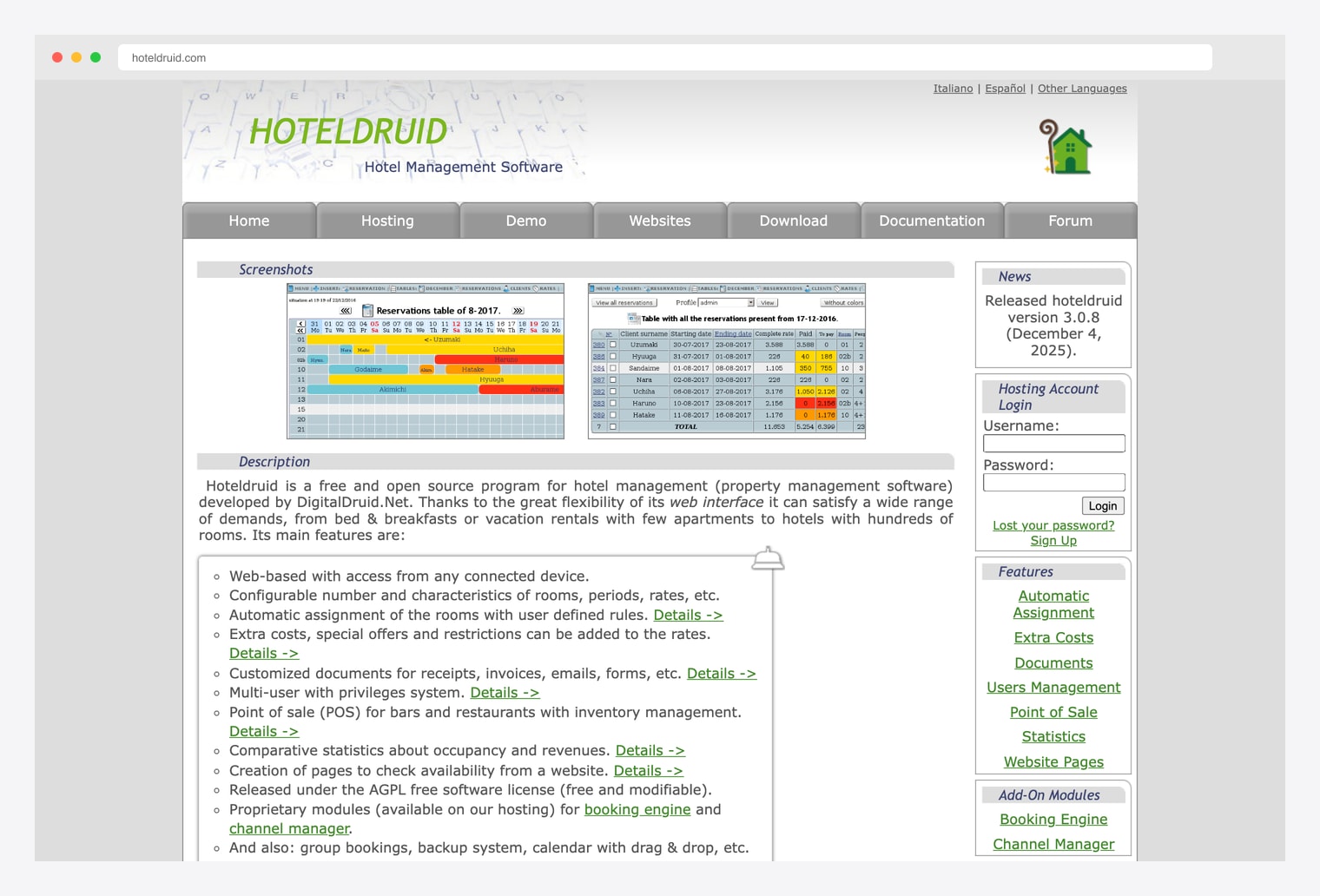
Task: Click Lost your password link
Action: (x=1053, y=525)
